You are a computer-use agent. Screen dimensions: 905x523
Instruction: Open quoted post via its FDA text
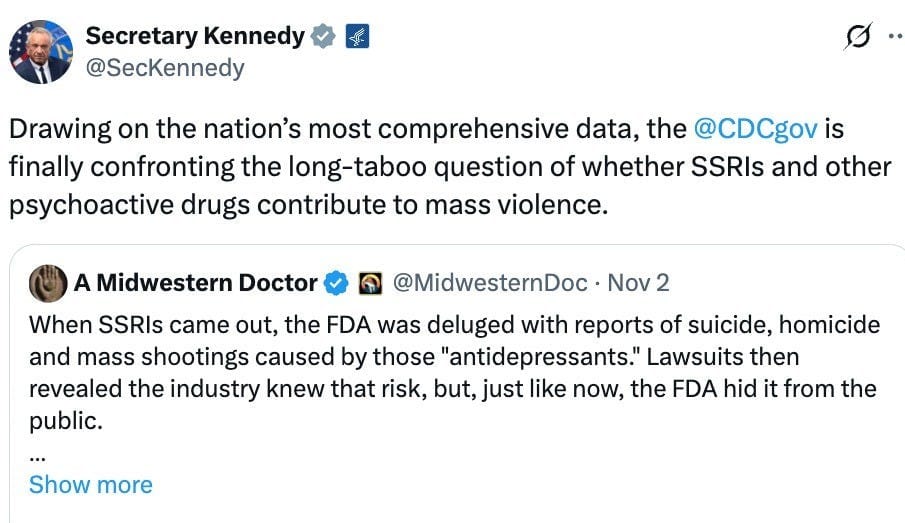pos(455,373)
